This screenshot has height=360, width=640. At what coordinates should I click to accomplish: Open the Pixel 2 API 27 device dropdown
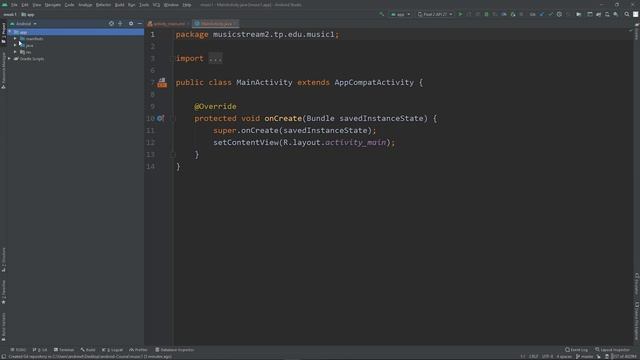[x=435, y=14]
